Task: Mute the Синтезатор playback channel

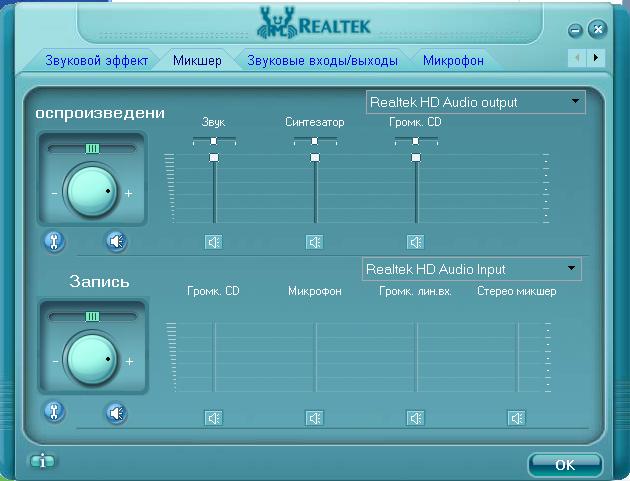Action: (315, 241)
